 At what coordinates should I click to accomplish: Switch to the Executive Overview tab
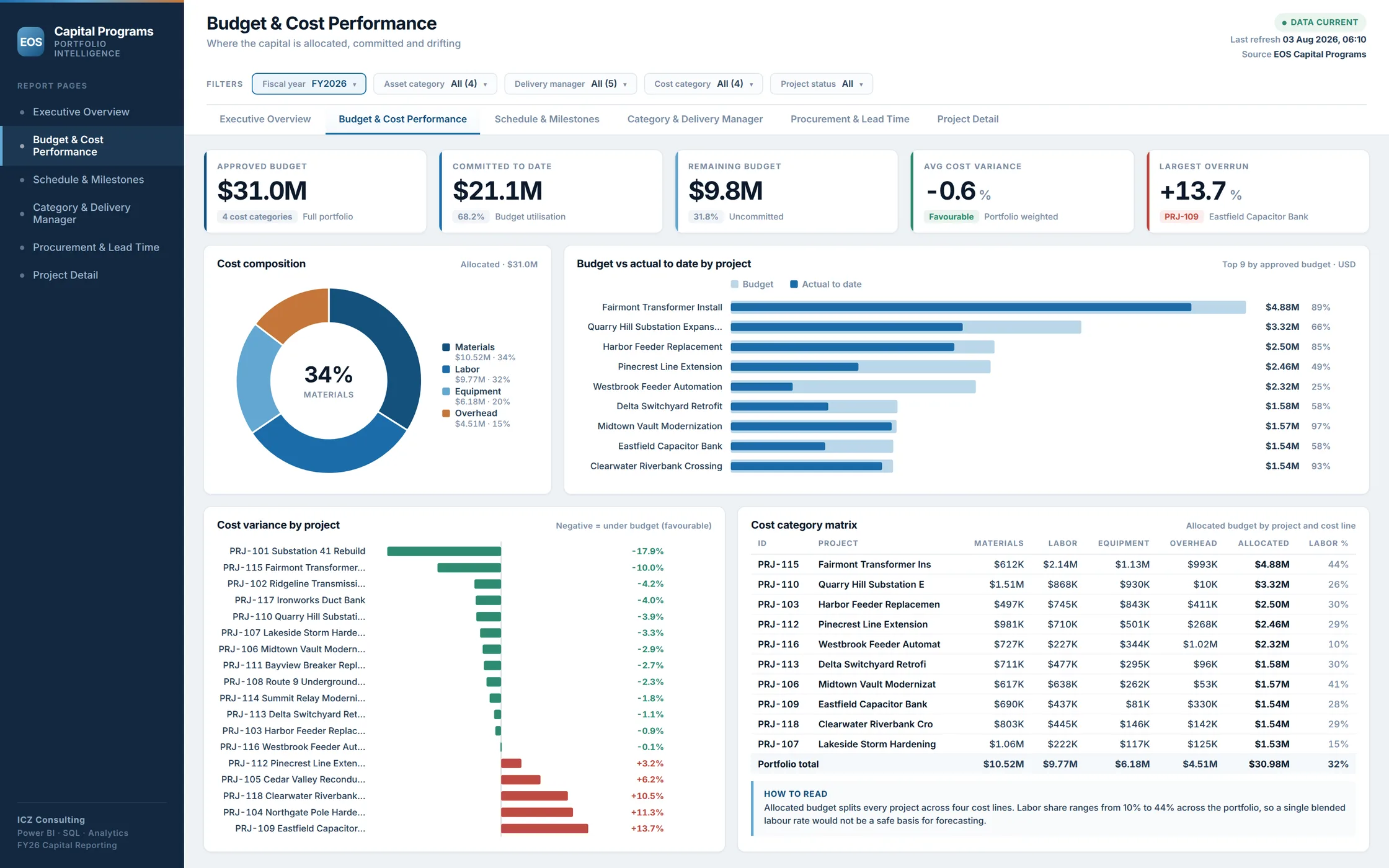[265, 119]
